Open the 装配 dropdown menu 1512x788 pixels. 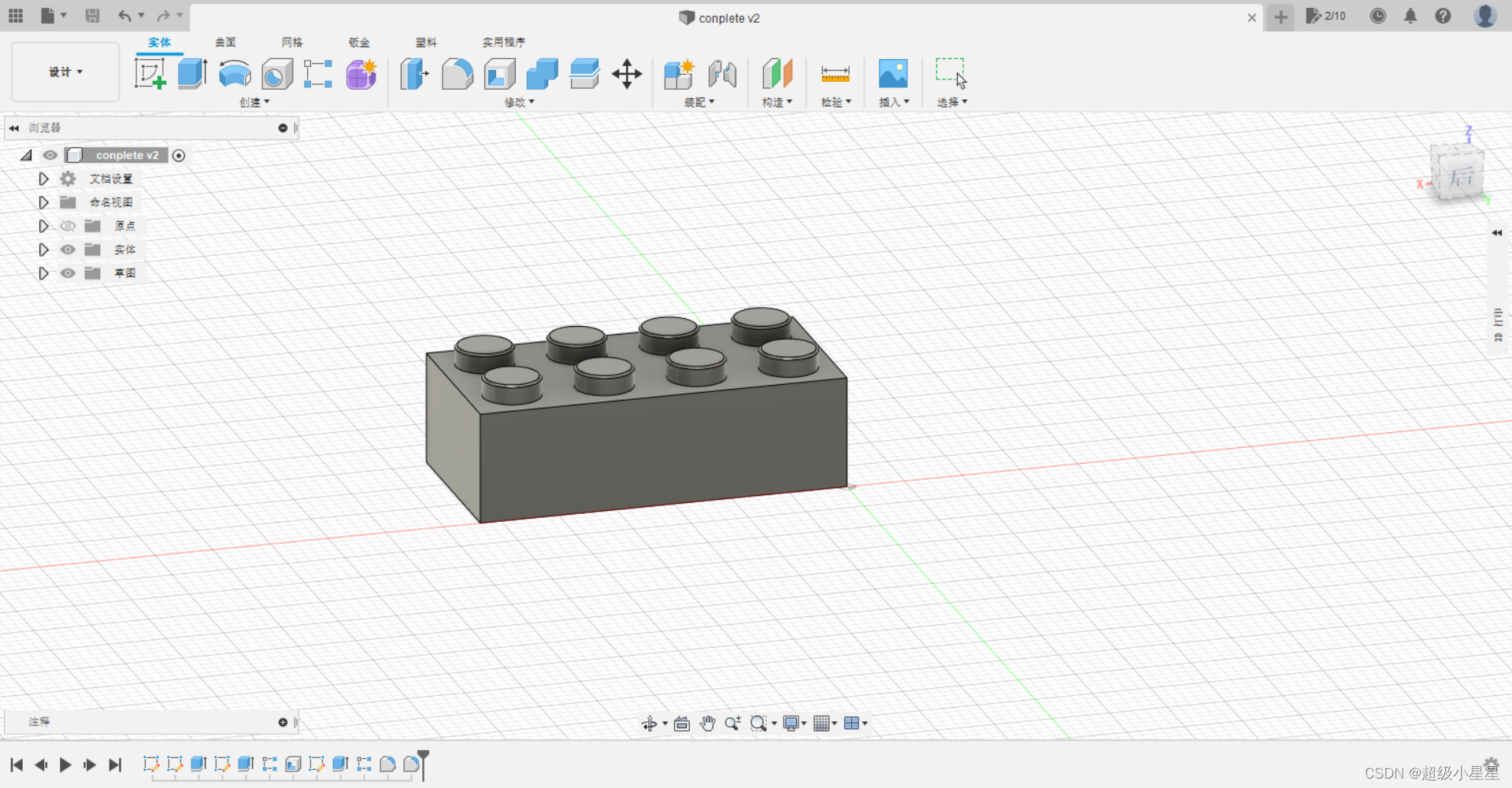click(699, 102)
